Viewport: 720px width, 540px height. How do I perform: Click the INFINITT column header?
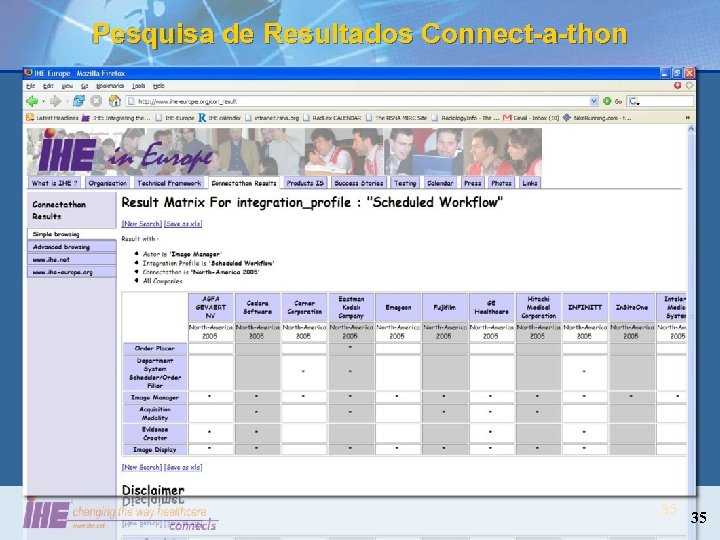(585, 307)
